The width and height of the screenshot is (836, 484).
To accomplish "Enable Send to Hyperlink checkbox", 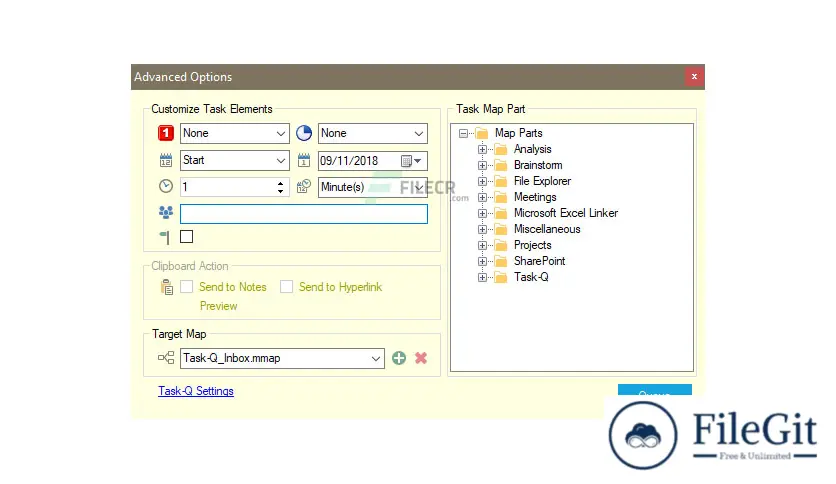I will 286,287.
